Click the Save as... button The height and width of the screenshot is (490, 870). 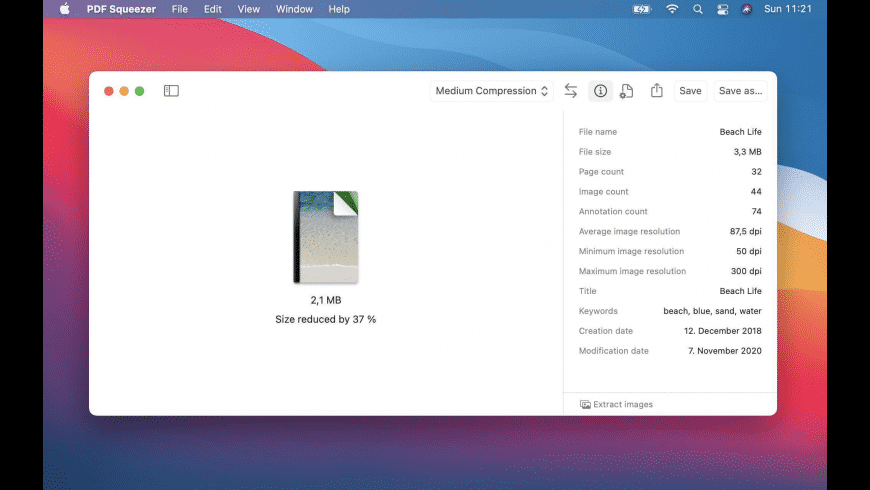(x=740, y=91)
